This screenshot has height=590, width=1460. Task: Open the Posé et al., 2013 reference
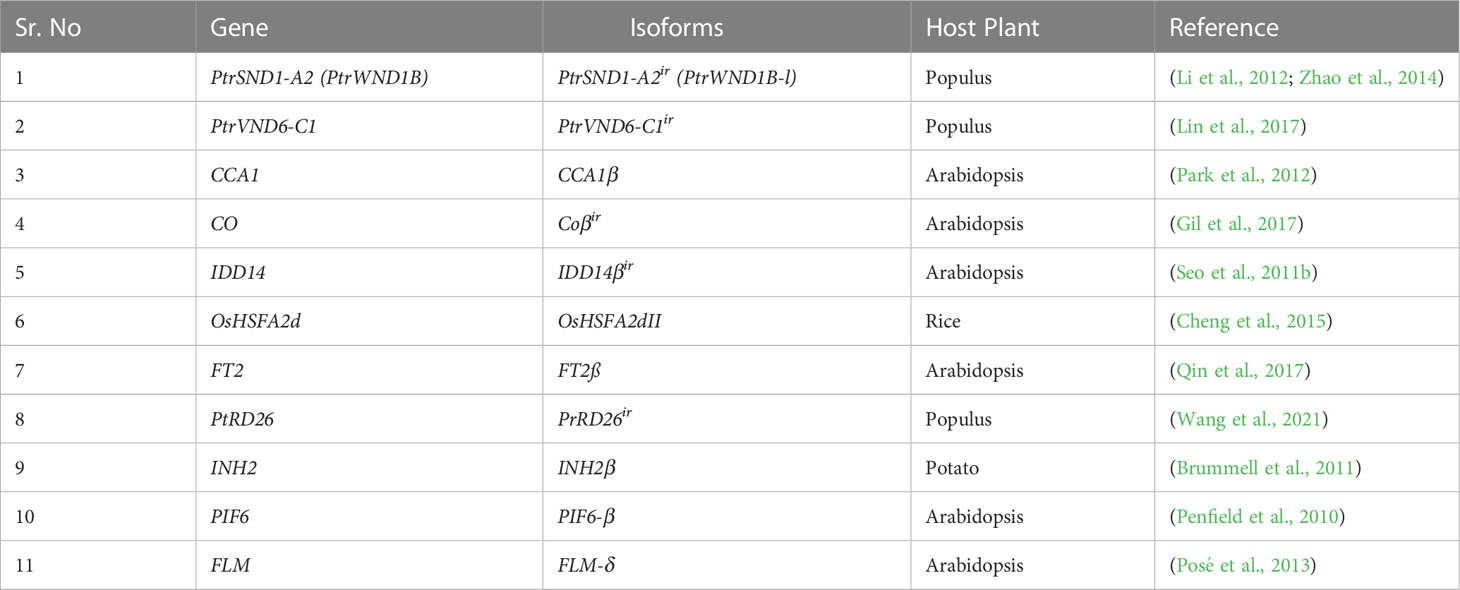1240,565
